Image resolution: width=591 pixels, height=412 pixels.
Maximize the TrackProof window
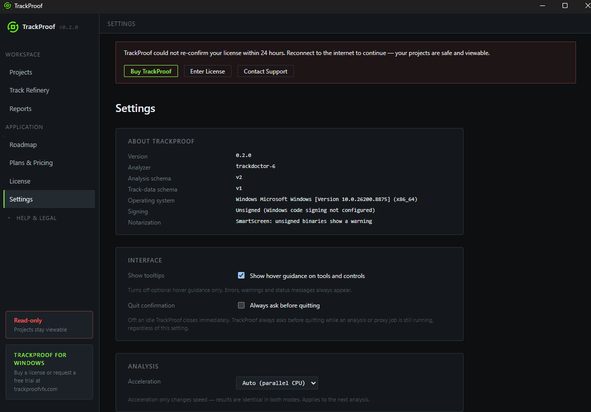coord(565,6)
